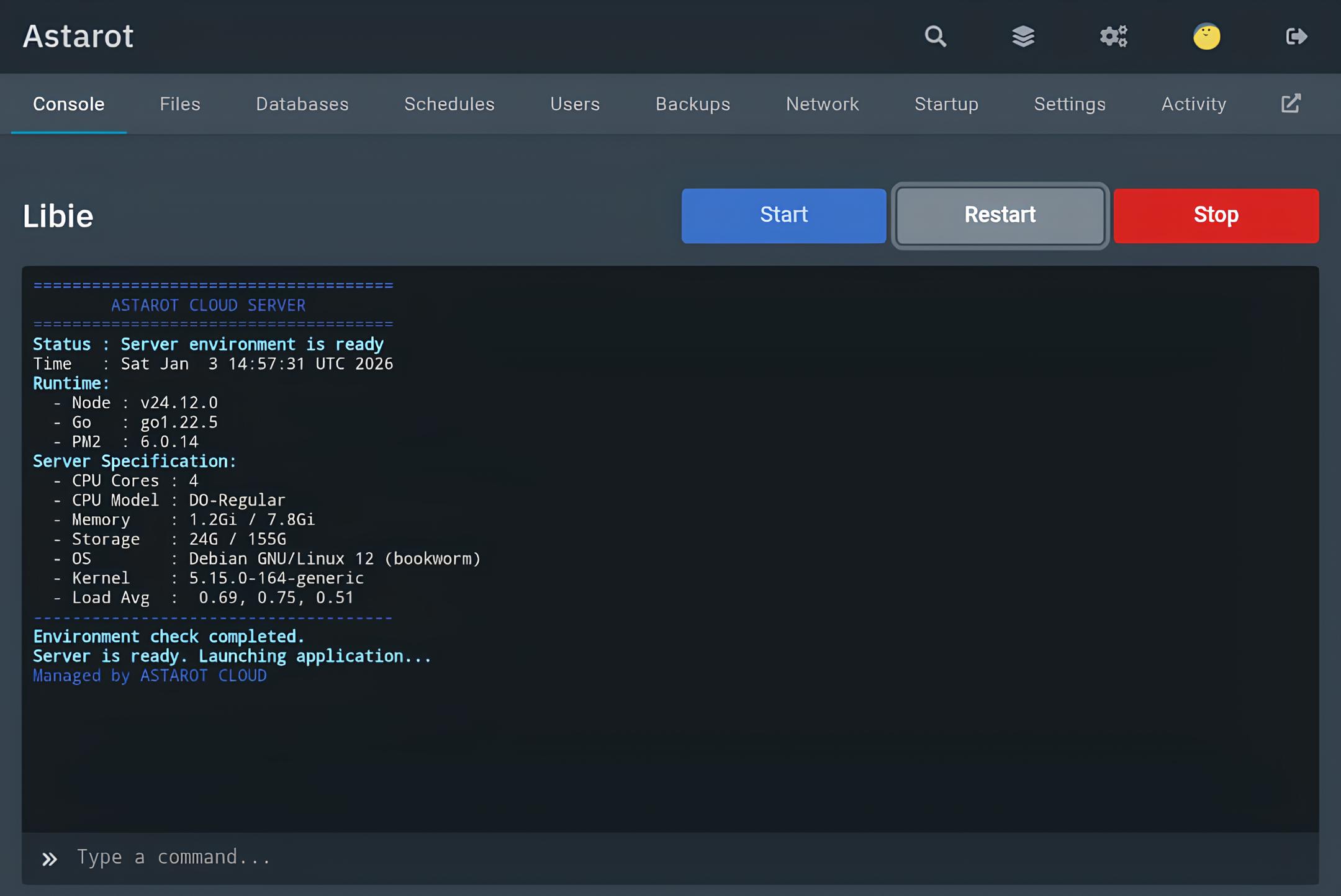
Task: Open the Startup tab
Action: [946, 104]
